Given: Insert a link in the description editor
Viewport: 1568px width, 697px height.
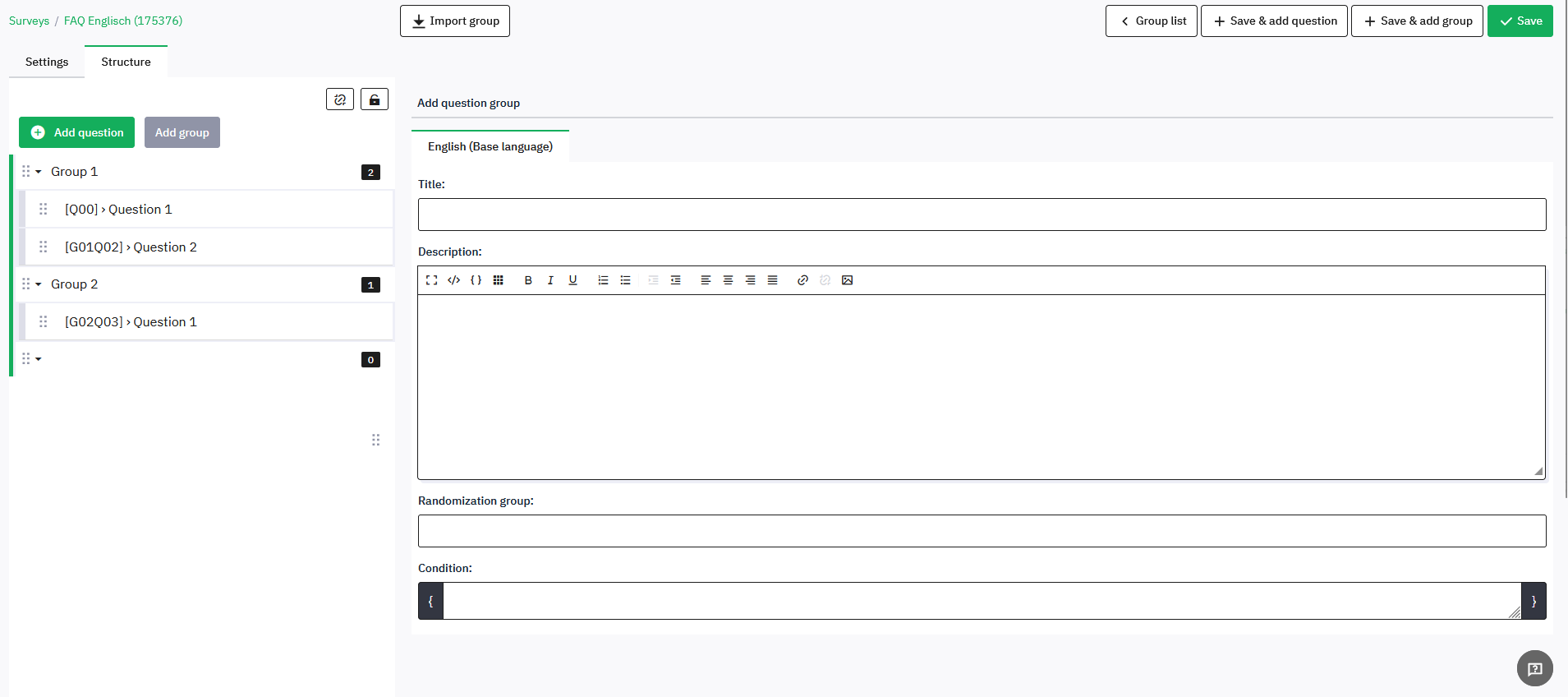Looking at the screenshot, I should tap(802, 280).
